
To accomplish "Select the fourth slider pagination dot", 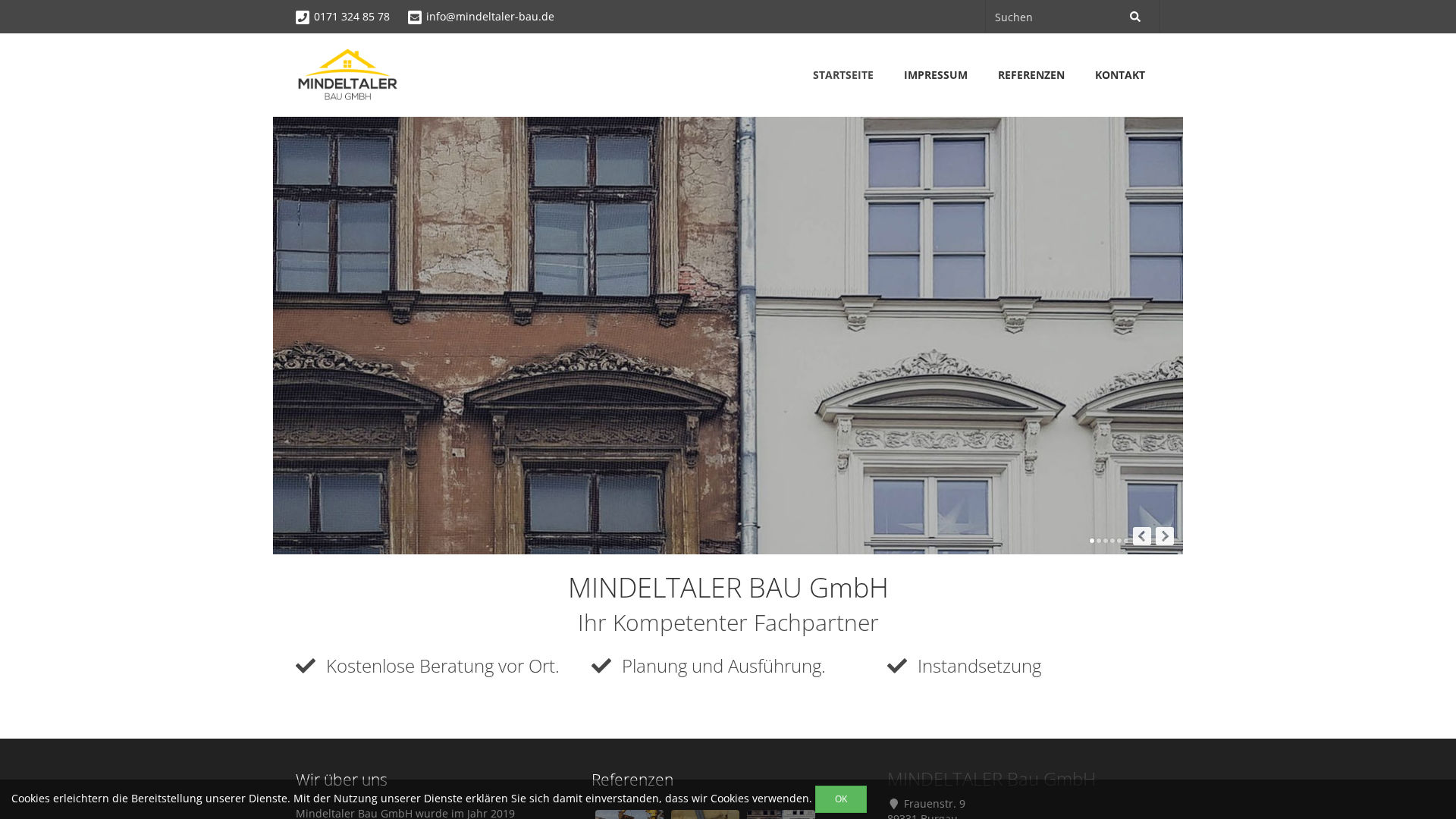I will tap(1112, 541).
